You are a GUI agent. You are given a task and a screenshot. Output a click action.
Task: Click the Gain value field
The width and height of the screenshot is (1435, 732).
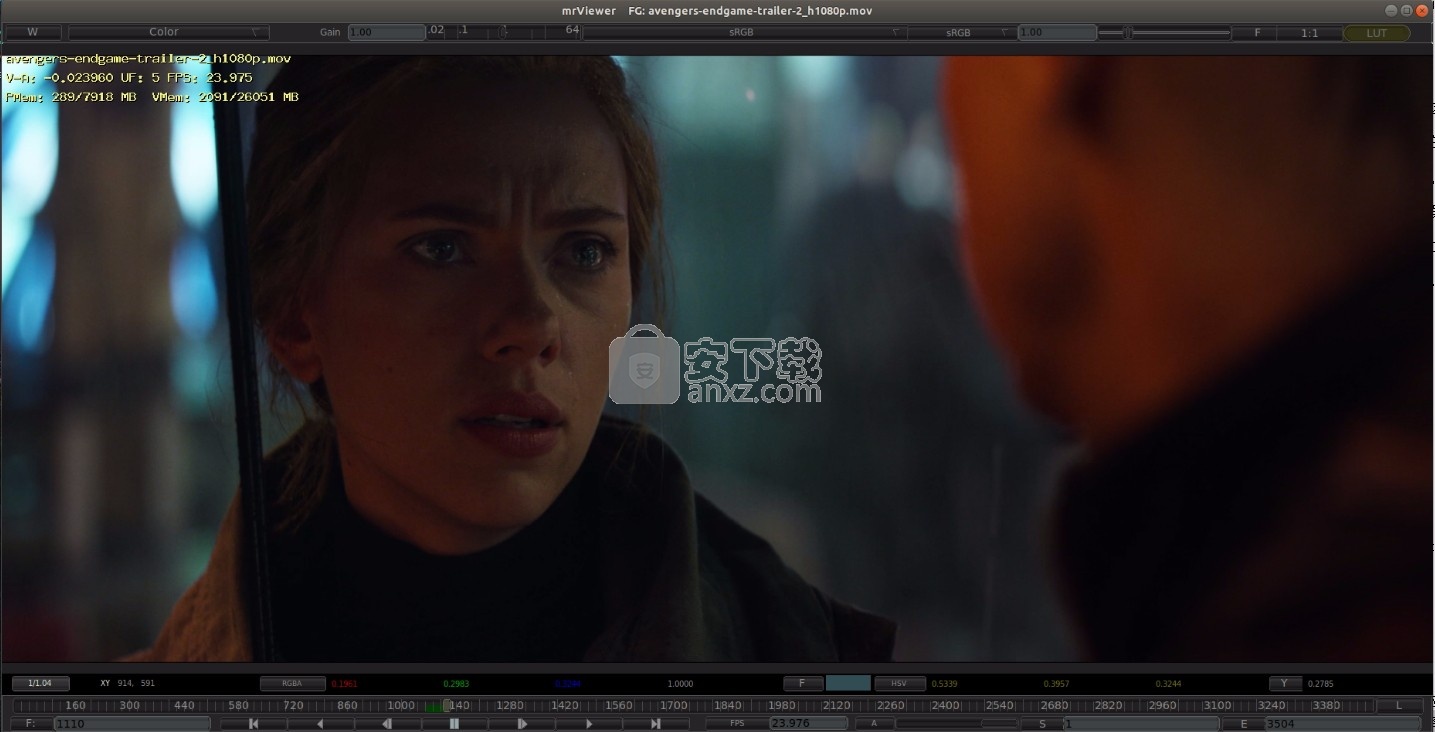coord(386,32)
